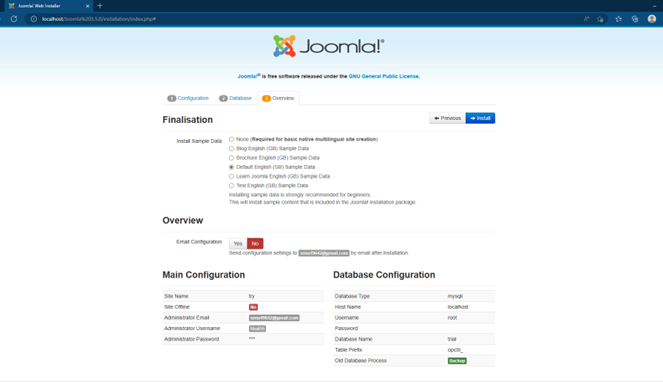Viewport: 663px width, 382px height.
Task: Go to the Configuration step tab
Action: (188, 98)
